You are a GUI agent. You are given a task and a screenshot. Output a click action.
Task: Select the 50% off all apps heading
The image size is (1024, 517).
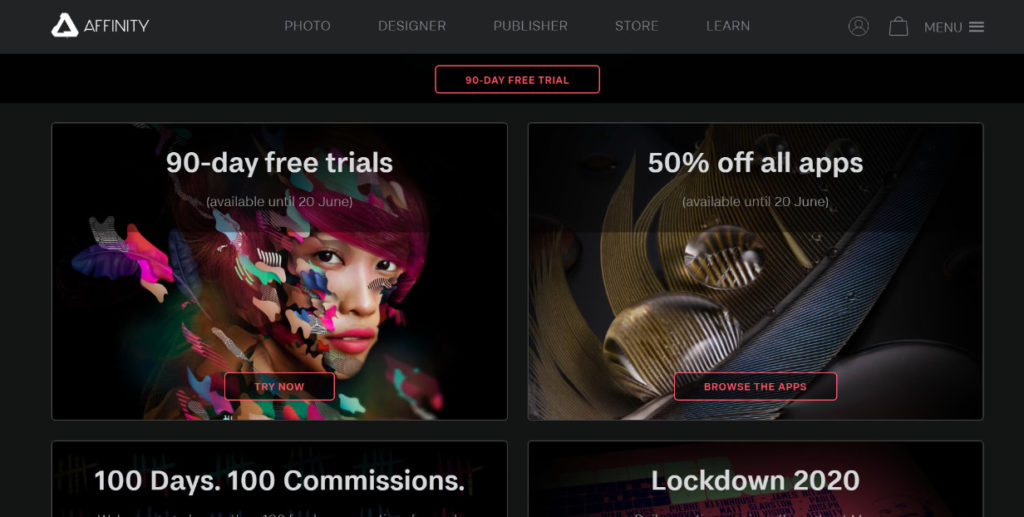[756, 163]
